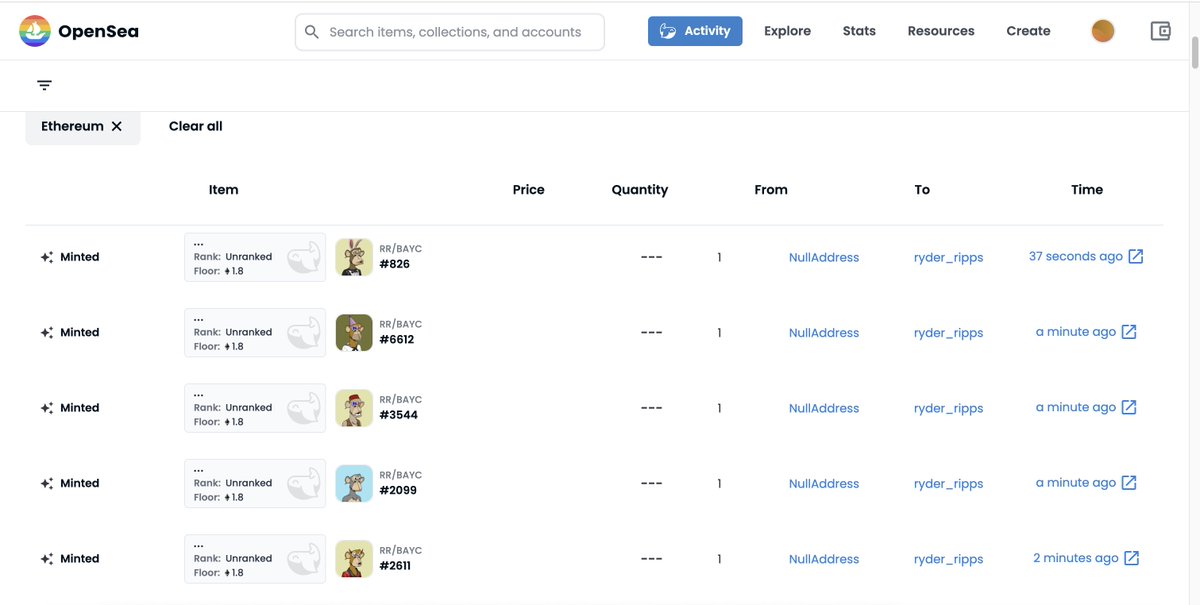Open the filter list icon
The width and height of the screenshot is (1200, 605).
click(44, 86)
